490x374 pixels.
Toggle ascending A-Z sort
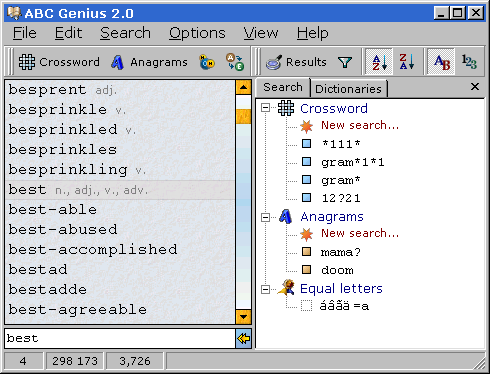pos(379,62)
